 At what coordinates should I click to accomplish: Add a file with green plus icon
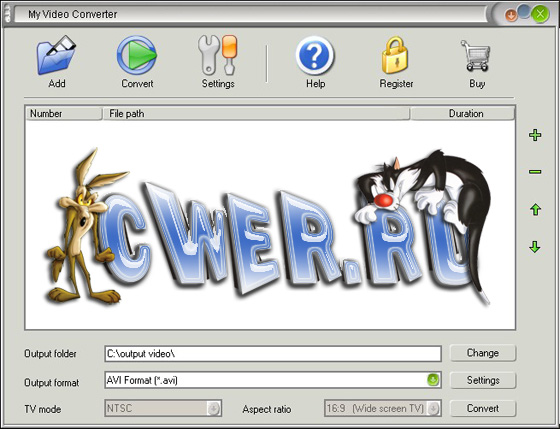(535, 135)
